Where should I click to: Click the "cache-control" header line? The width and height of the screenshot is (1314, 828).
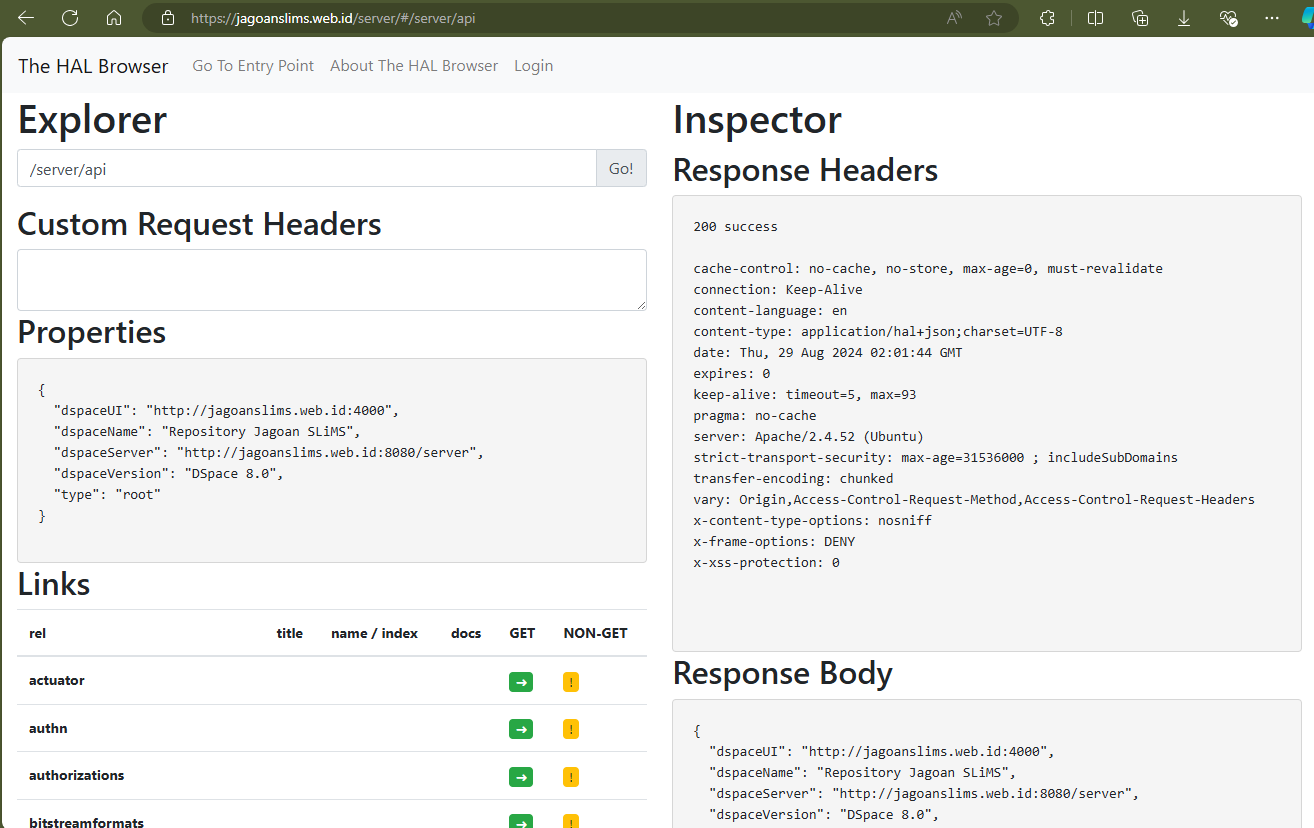[x=928, y=269]
